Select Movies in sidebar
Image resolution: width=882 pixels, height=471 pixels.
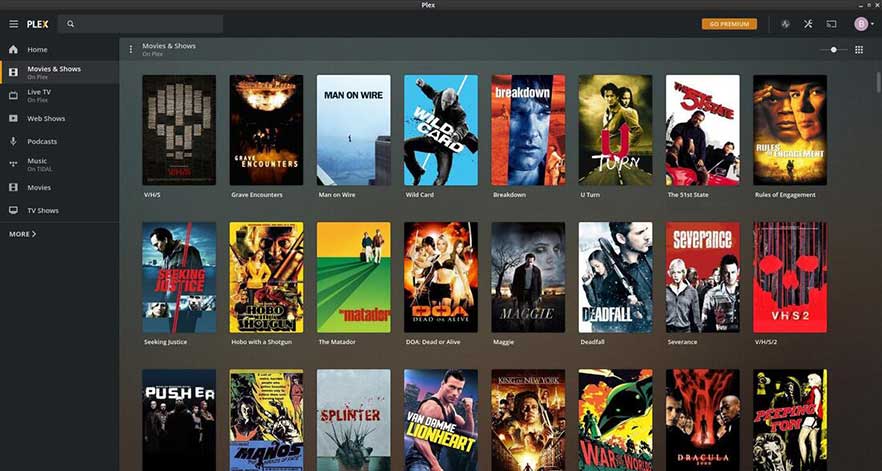[x=60, y=187]
